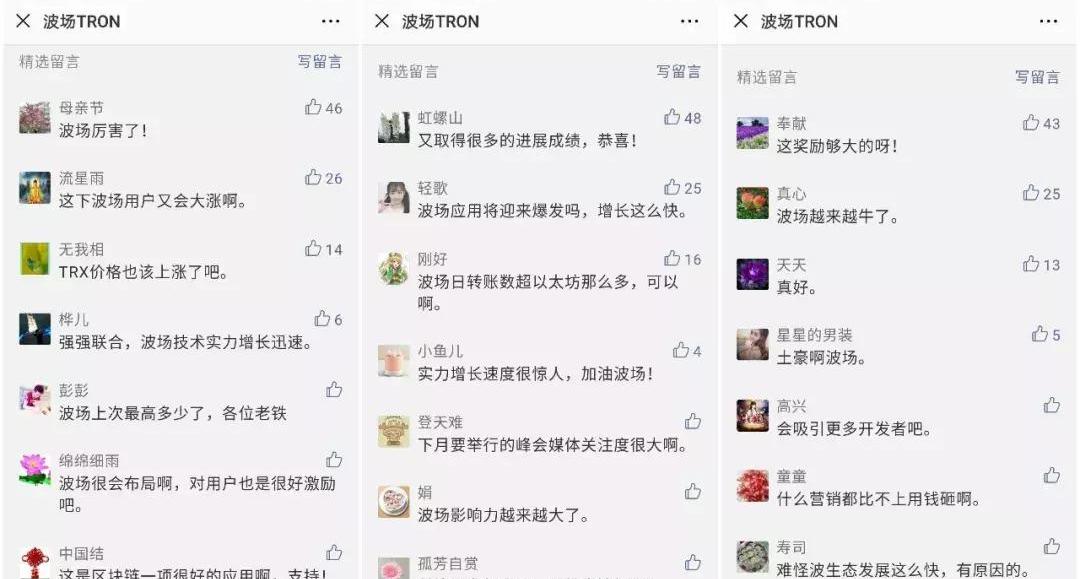Give a thumbs-up to 登天难's comment
The width and height of the screenshot is (1080, 579).
[x=693, y=421]
